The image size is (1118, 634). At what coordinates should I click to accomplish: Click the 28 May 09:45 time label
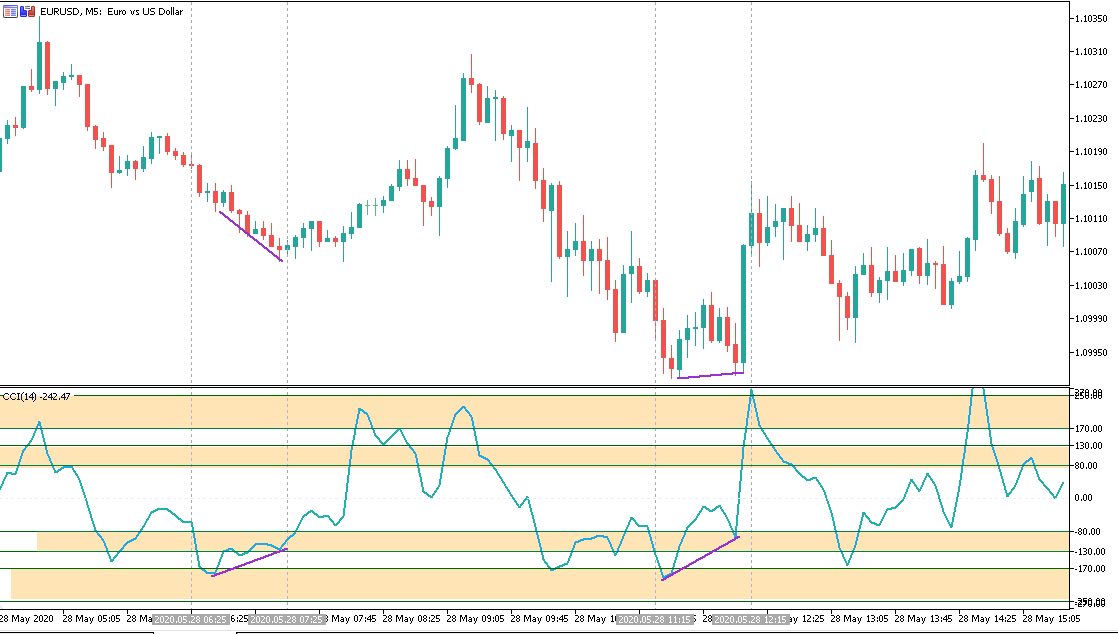(540, 619)
